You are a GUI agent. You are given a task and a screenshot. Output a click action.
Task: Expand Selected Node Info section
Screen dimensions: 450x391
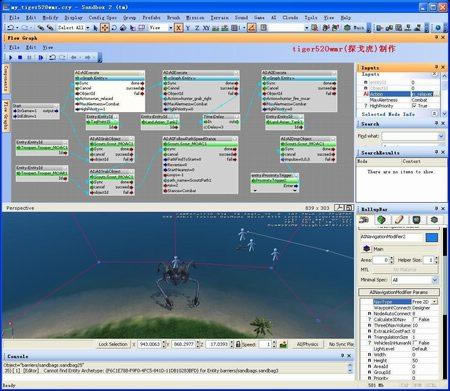(435, 114)
